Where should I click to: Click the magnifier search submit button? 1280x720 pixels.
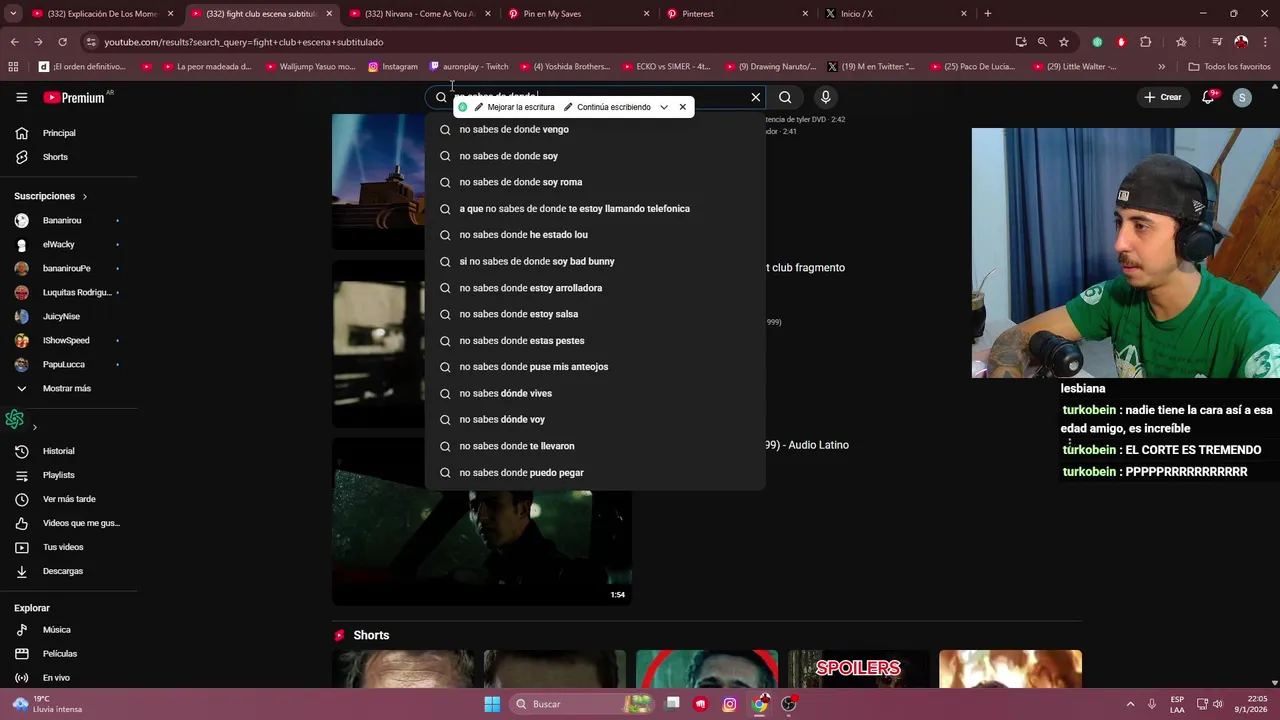(785, 97)
